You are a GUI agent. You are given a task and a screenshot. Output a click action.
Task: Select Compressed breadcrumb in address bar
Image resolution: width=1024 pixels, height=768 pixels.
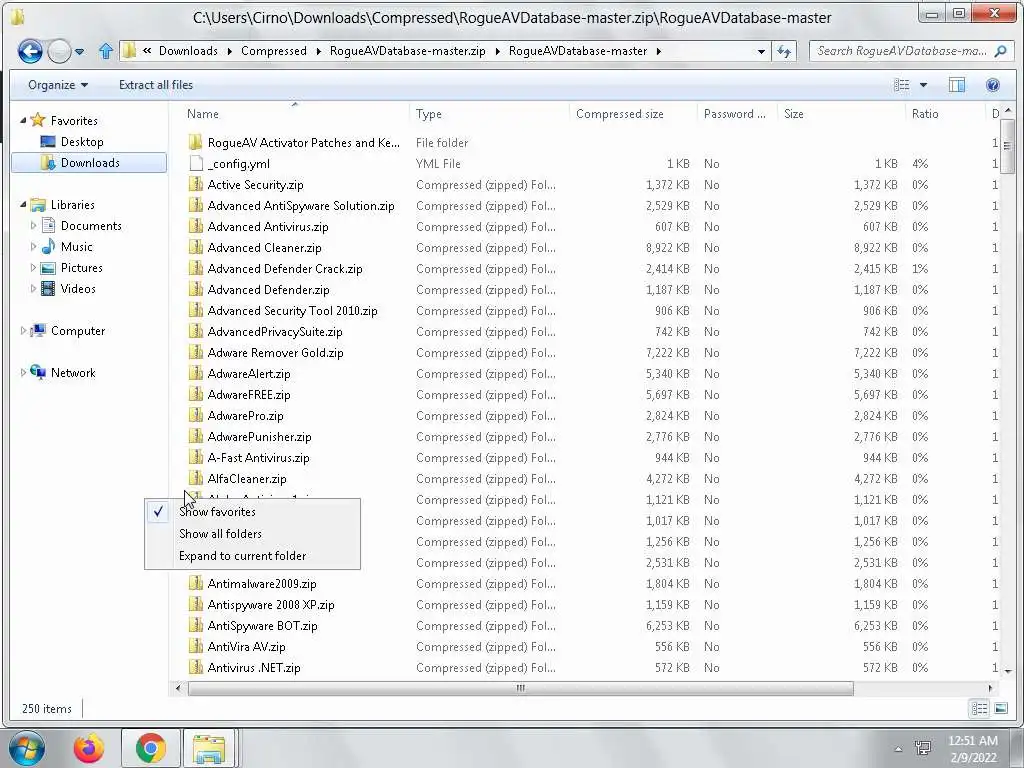click(x=274, y=51)
